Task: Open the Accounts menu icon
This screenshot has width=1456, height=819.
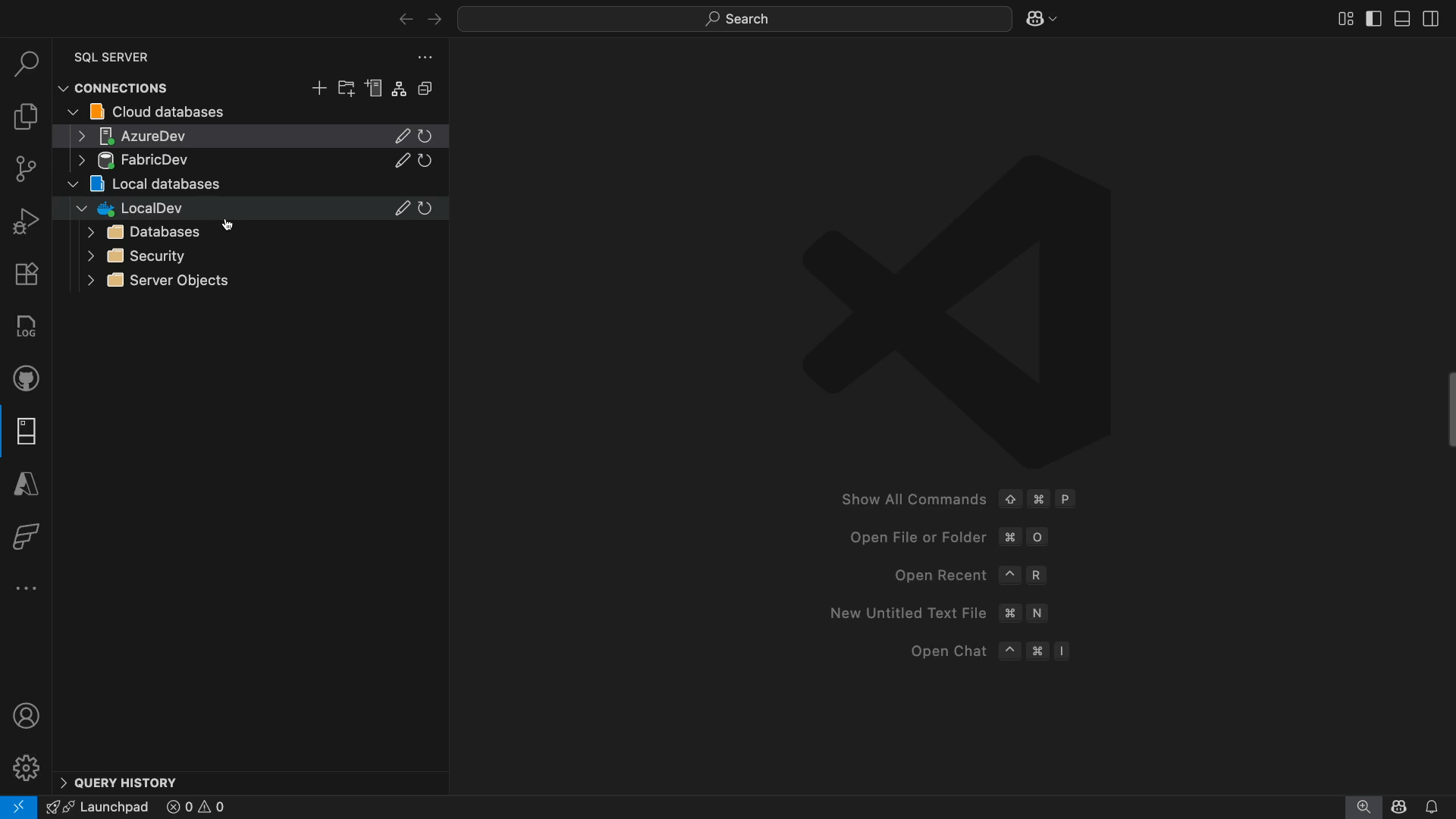Action: pyautogui.click(x=27, y=717)
